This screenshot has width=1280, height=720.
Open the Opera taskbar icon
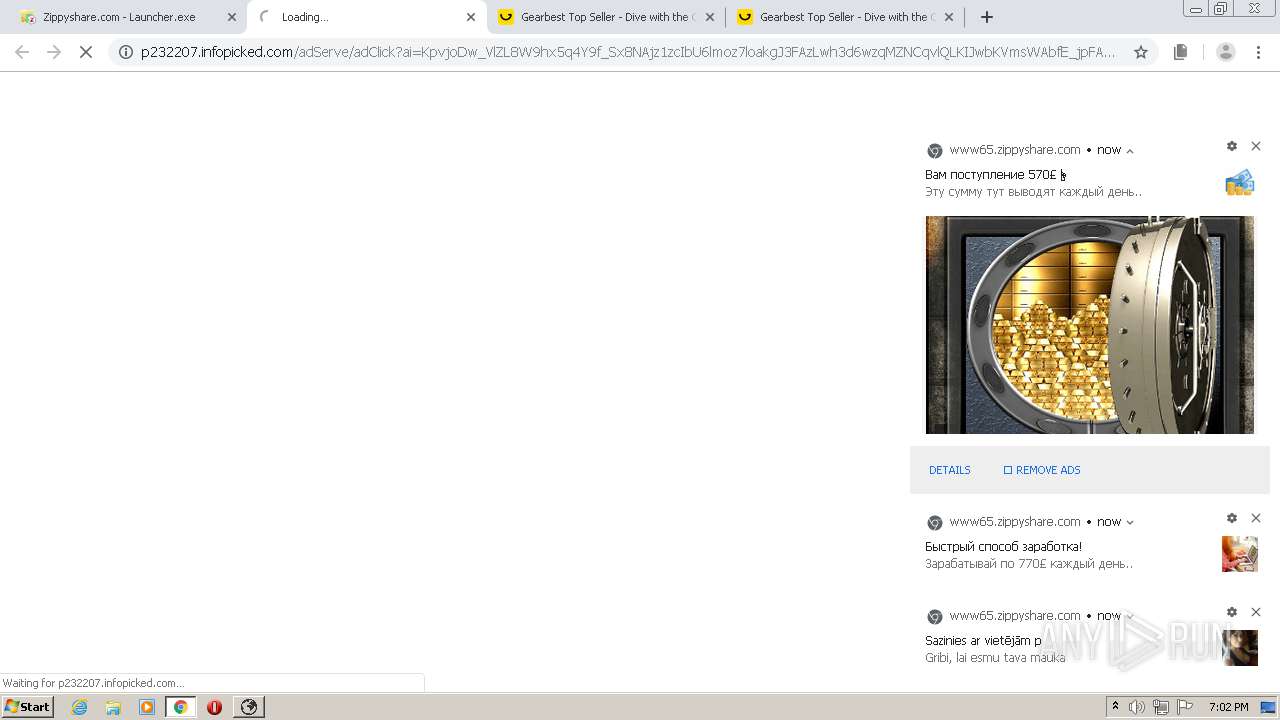pyautogui.click(x=214, y=707)
